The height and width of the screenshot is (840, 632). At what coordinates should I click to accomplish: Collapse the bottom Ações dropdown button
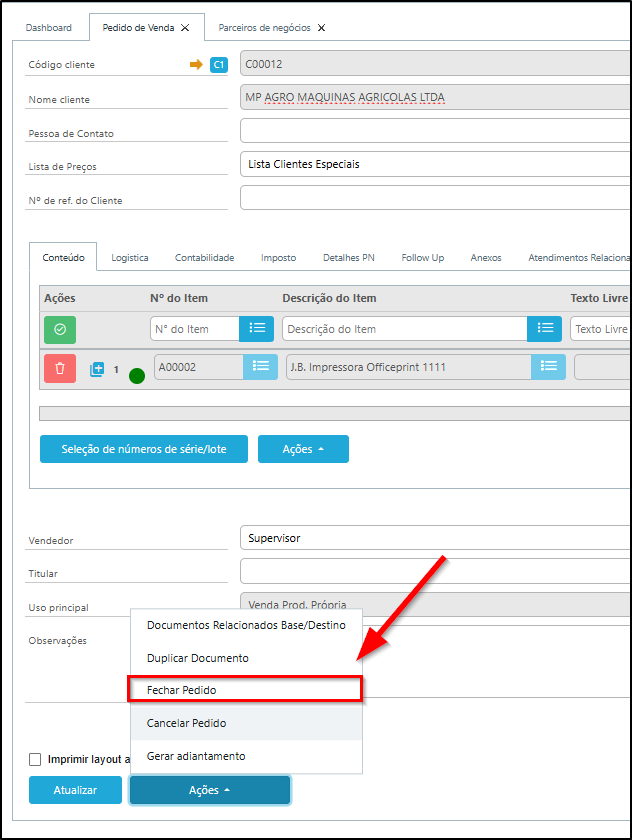210,790
